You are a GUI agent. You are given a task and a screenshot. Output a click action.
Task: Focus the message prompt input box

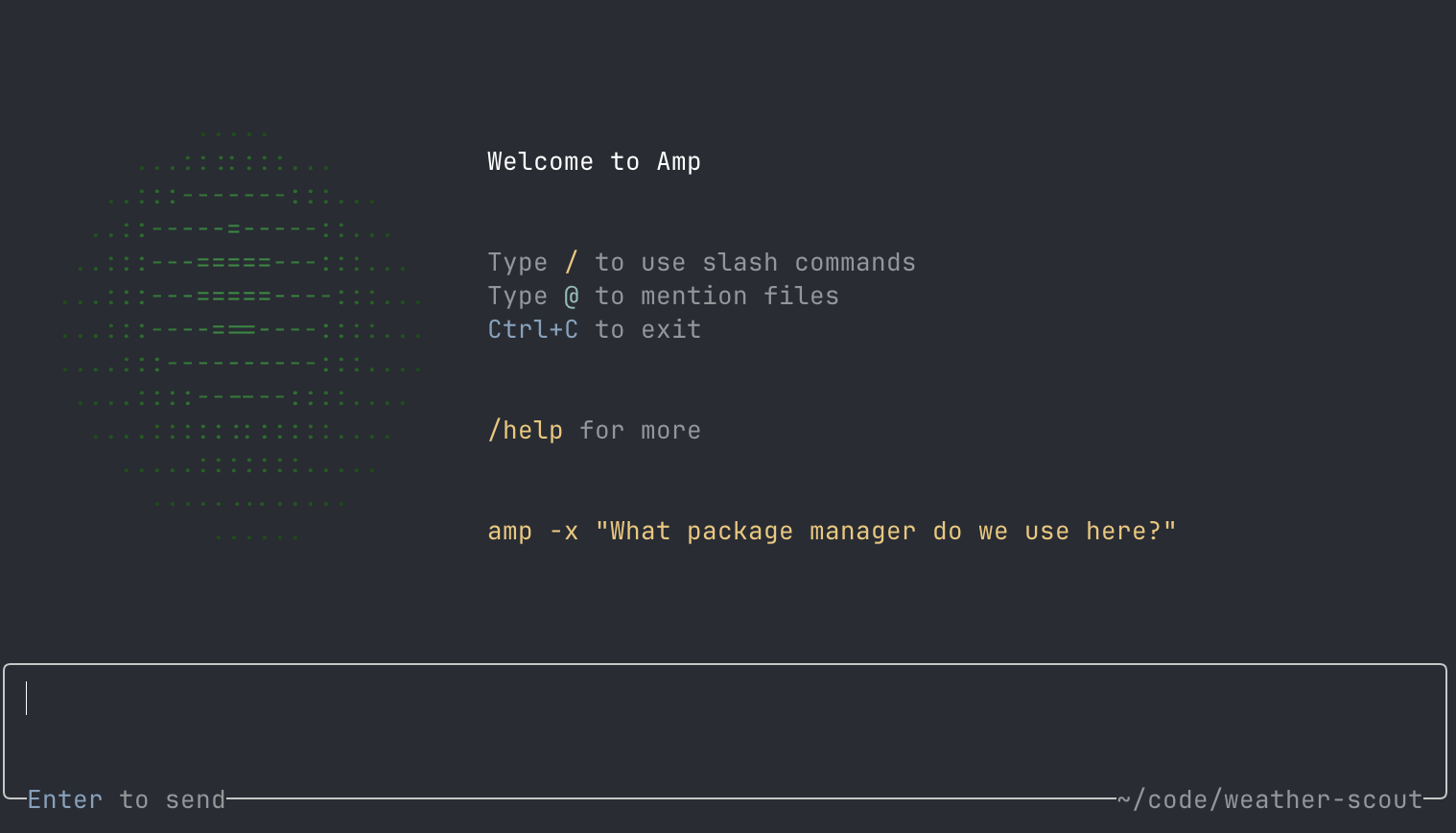tap(725, 727)
